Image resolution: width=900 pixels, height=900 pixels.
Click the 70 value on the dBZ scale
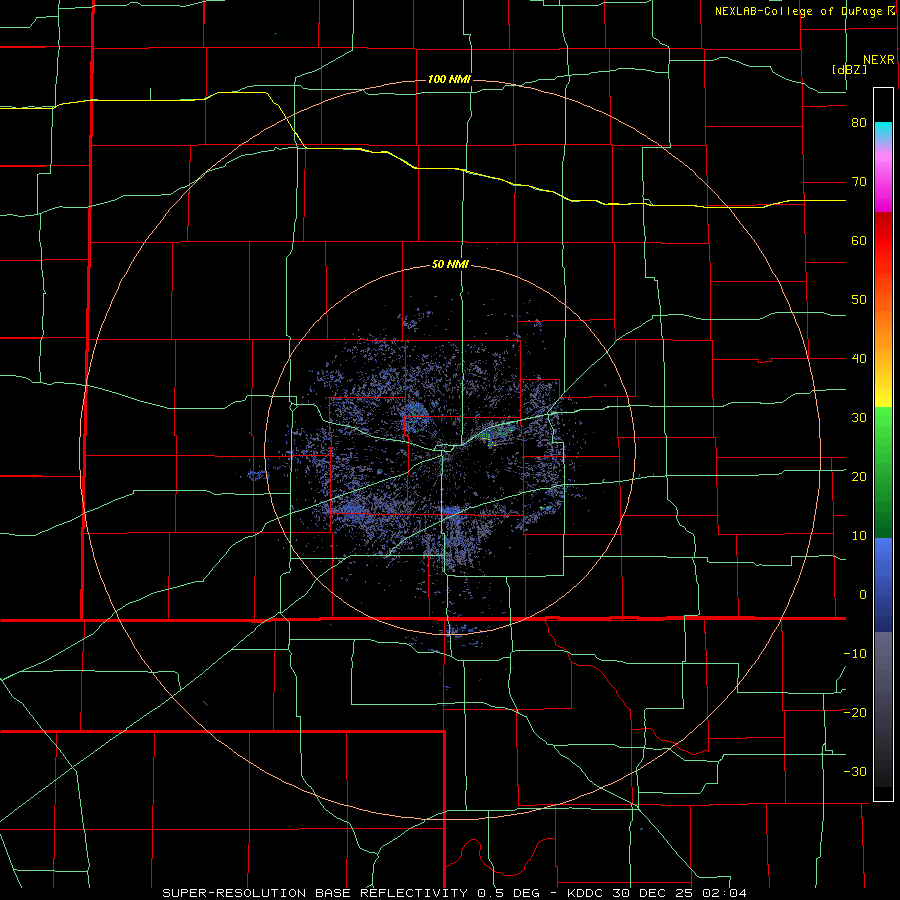859,182
